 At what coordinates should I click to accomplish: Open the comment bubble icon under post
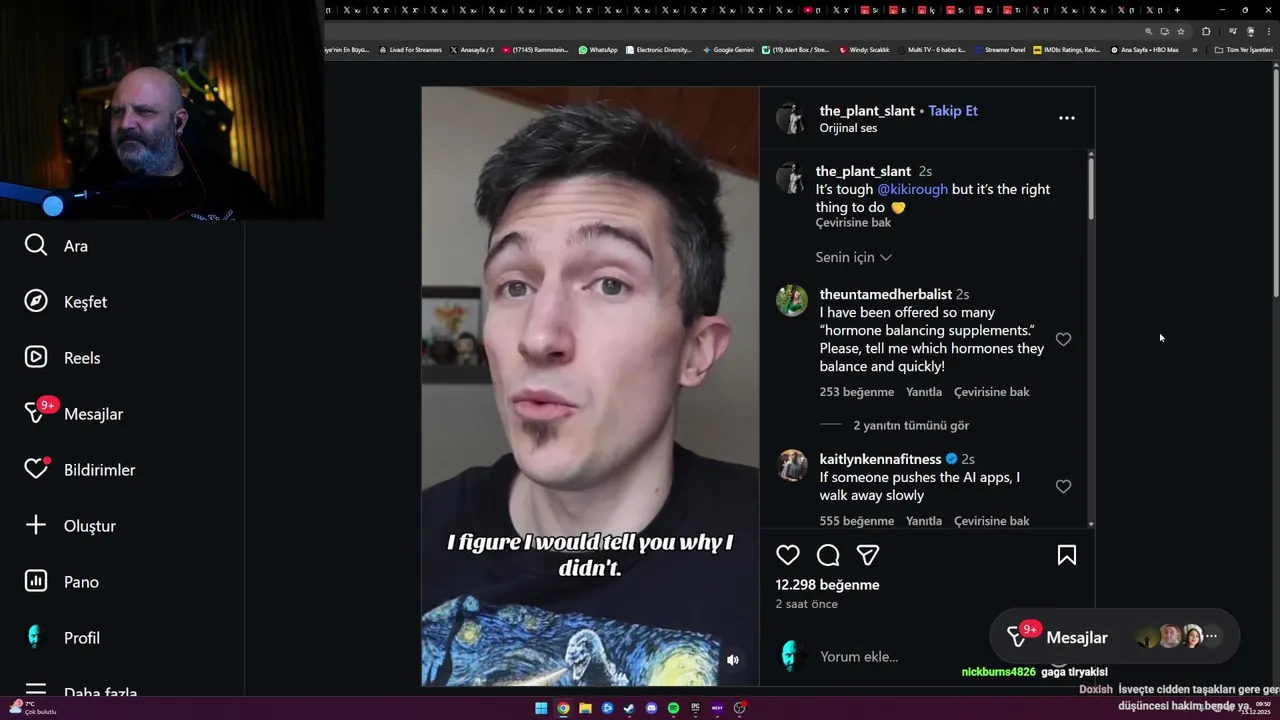coord(828,555)
